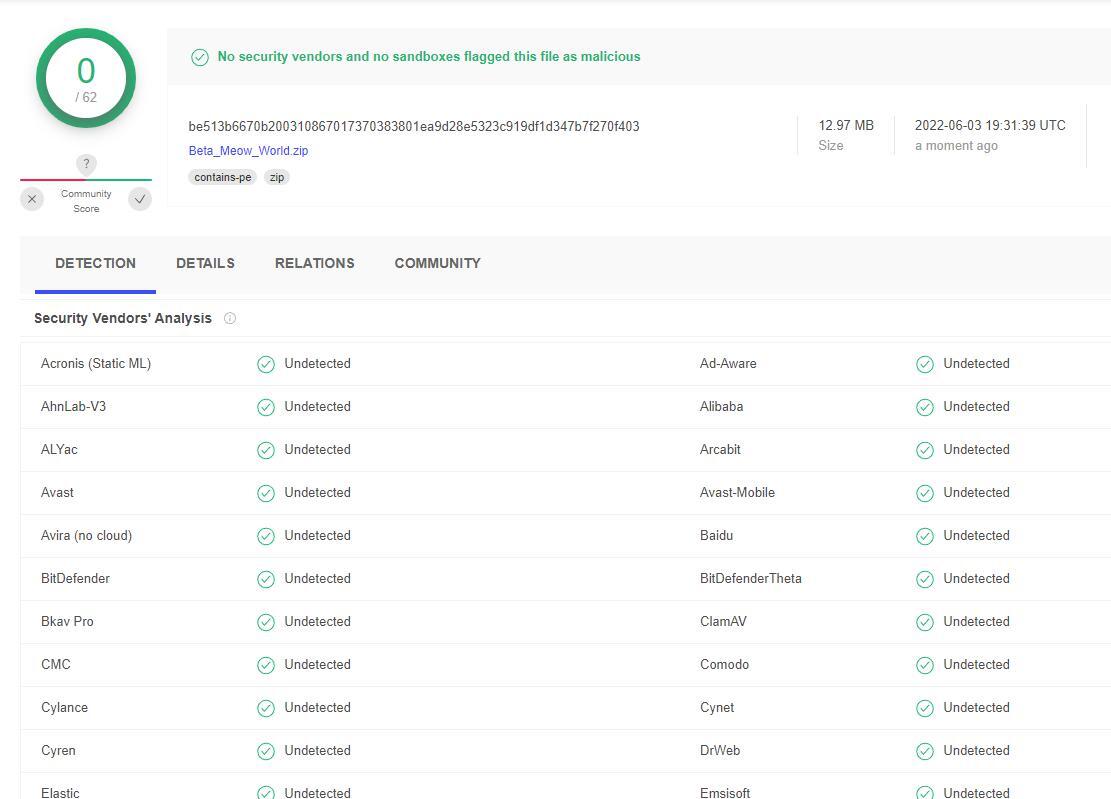Click the community score red-green bar
Image resolution: width=1111 pixels, height=799 pixels.
click(x=86, y=180)
